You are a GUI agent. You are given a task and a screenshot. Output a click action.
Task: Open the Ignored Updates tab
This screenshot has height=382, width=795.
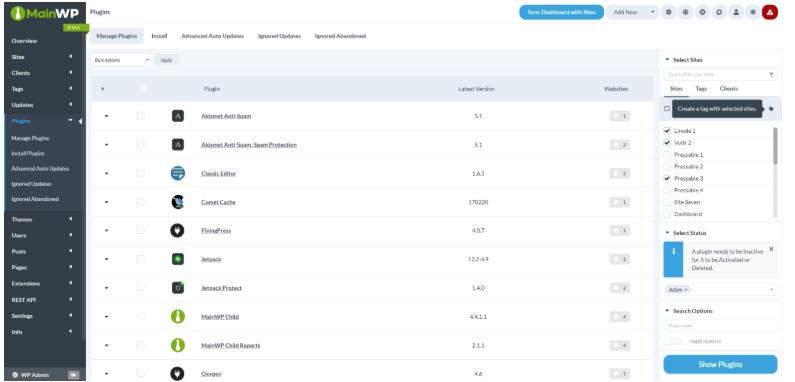point(279,36)
